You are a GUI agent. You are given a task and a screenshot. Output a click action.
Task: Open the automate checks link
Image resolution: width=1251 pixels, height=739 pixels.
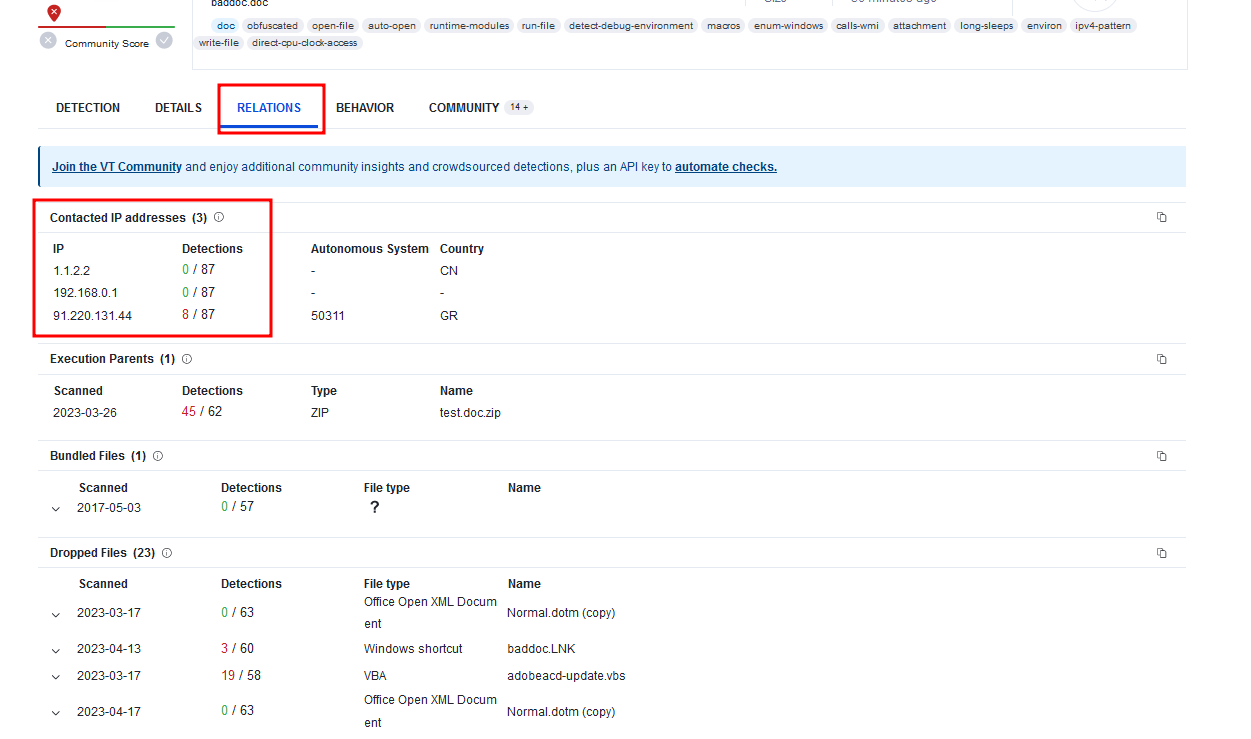725,166
